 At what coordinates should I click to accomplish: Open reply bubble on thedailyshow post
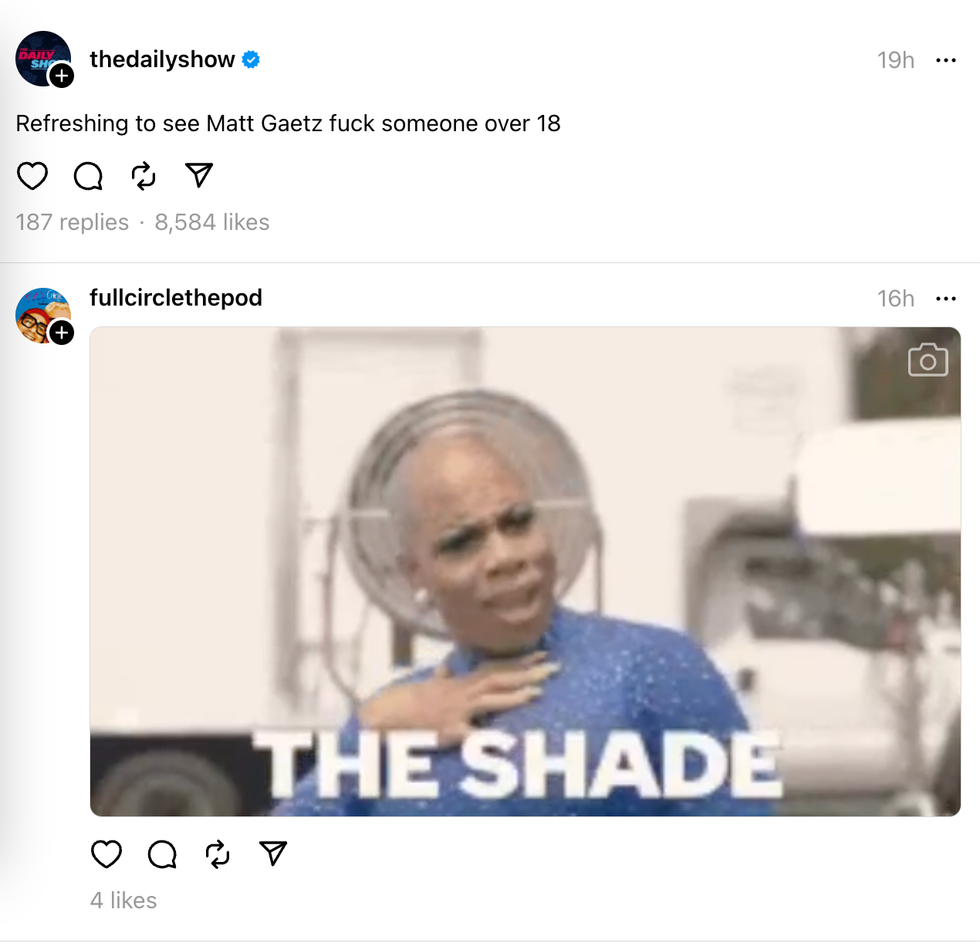click(x=88, y=176)
